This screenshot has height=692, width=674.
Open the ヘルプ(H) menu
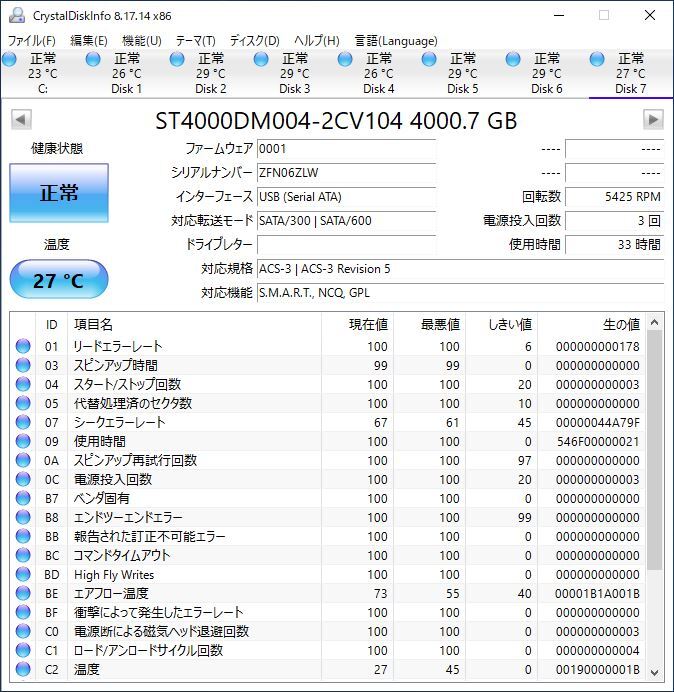(317, 41)
